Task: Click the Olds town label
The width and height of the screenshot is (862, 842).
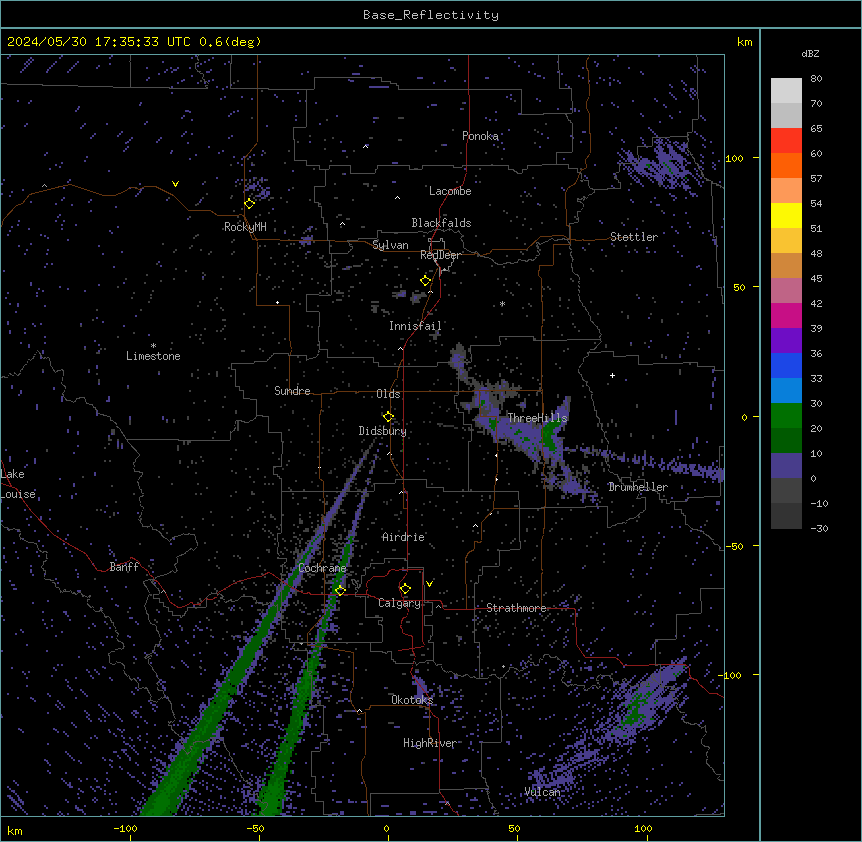Action: (388, 394)
